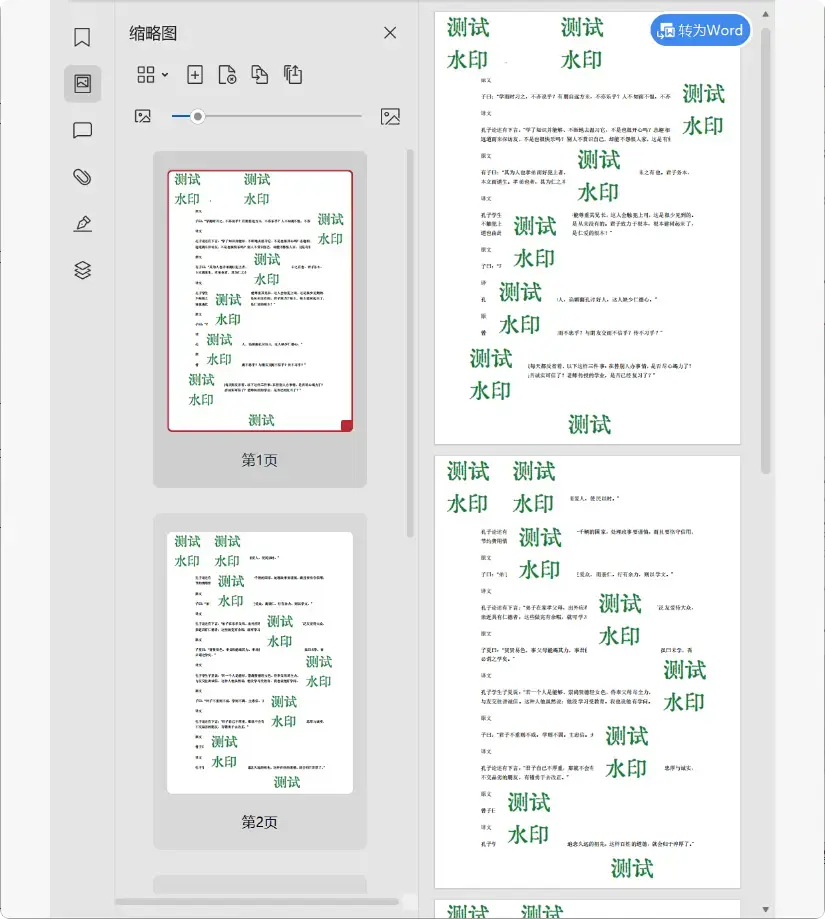This screenshot has width=825, height=919.
Task: Click the delete page icon
Action: pos(228,74)
